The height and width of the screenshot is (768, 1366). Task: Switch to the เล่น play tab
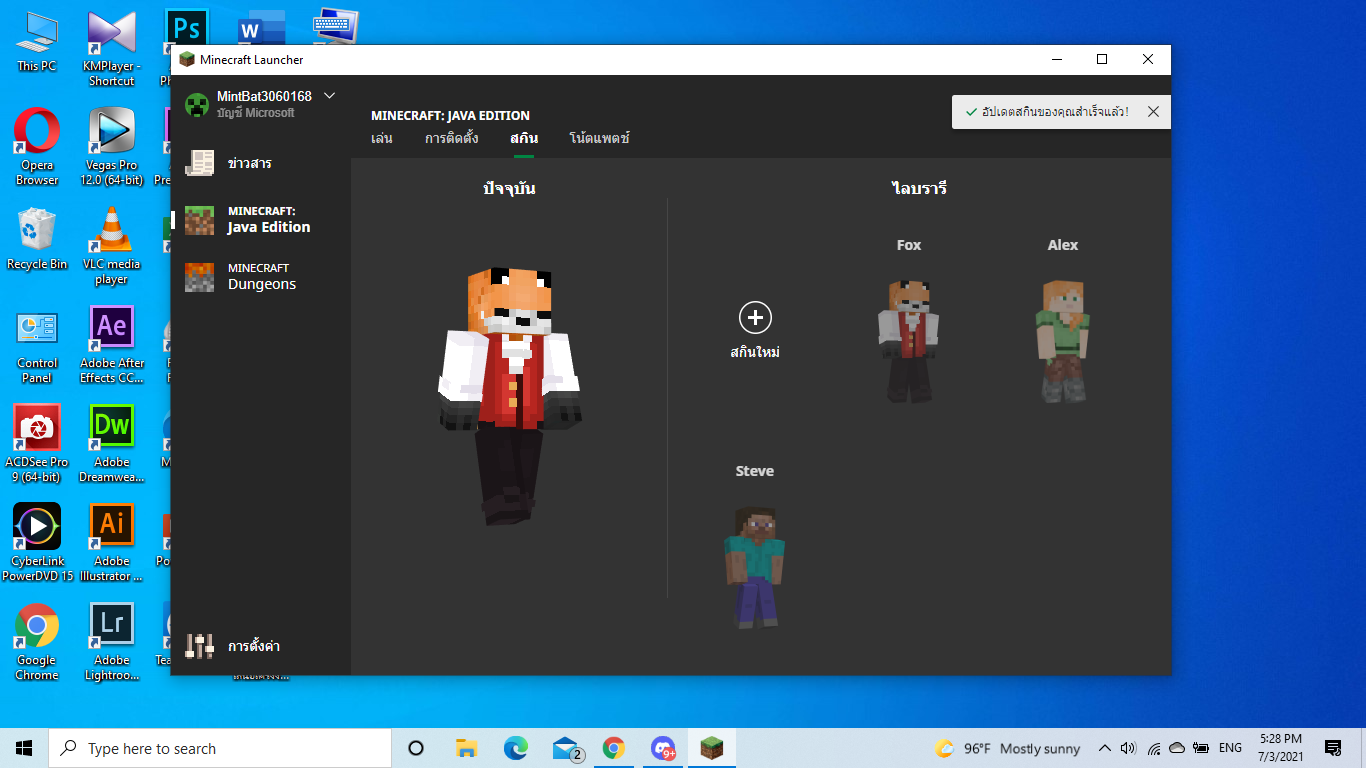[x=381, y=138]
